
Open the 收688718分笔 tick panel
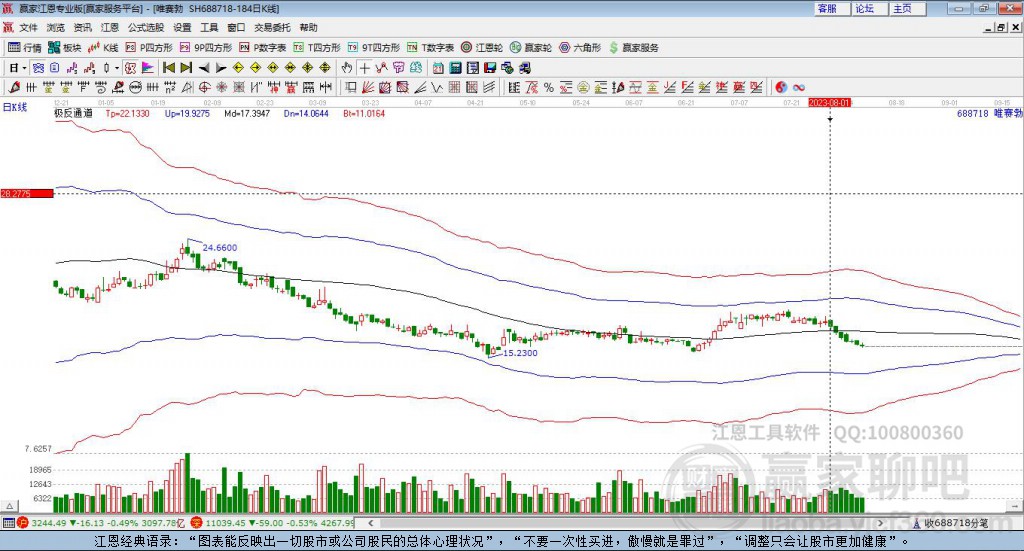[951, 523]
